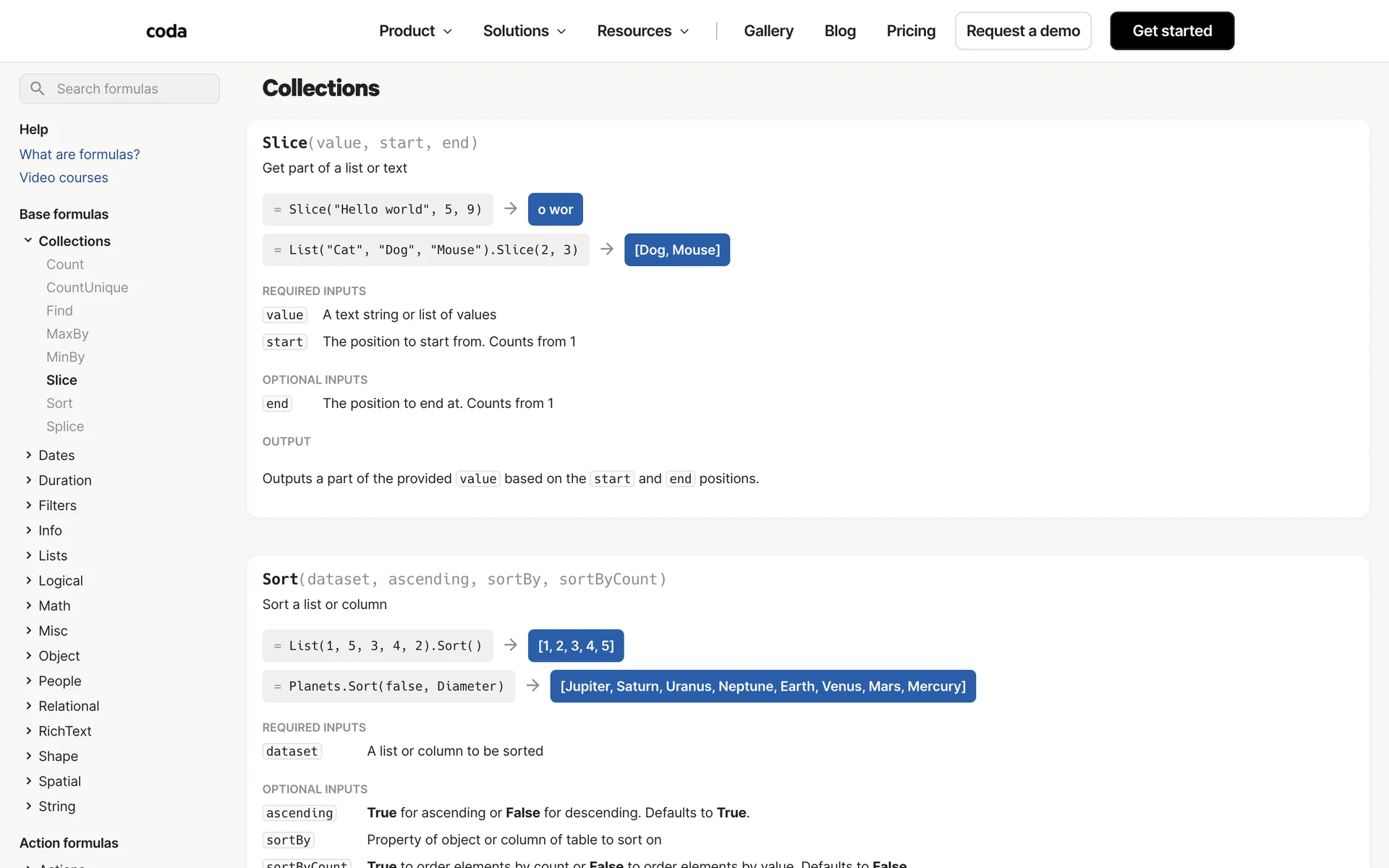Expand the Math category
1389x868 pixels.
(x=29, y=605)
